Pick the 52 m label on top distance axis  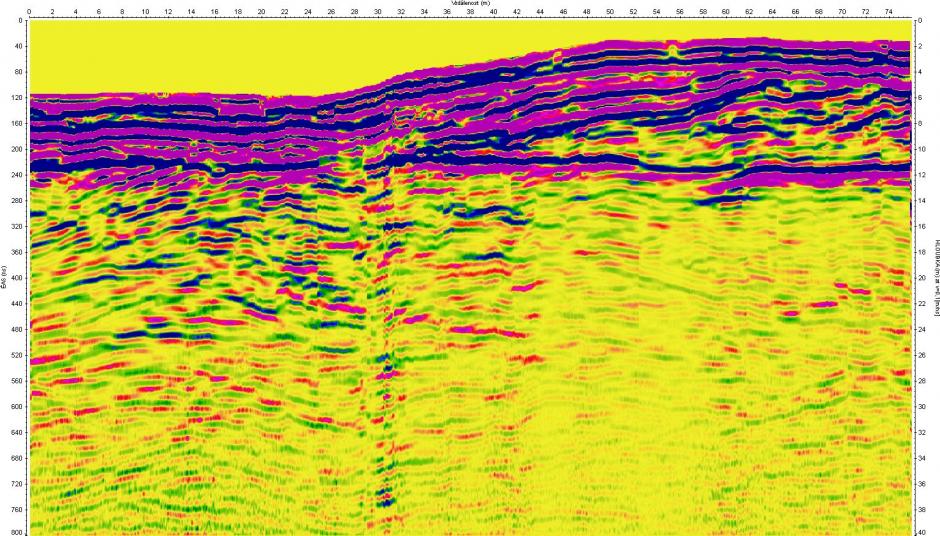tap(633, 12)
